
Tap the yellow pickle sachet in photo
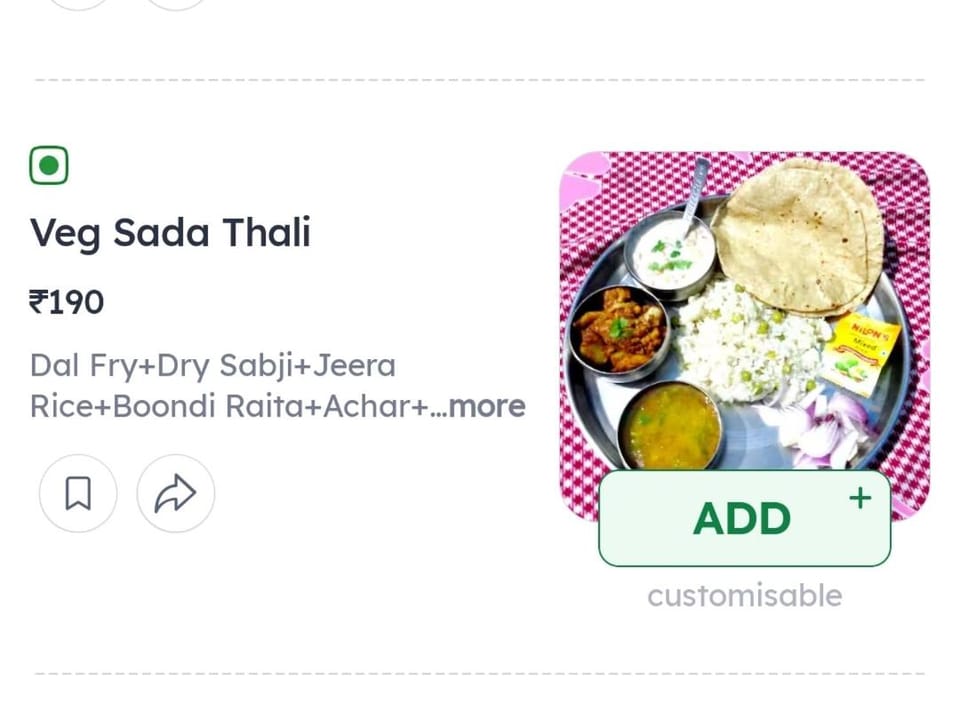click(x=862, y=353)
